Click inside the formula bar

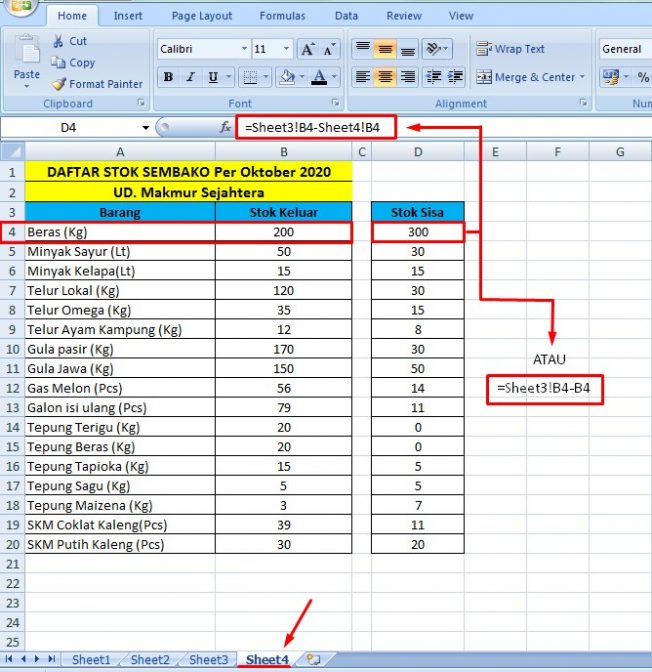point(444,127)
